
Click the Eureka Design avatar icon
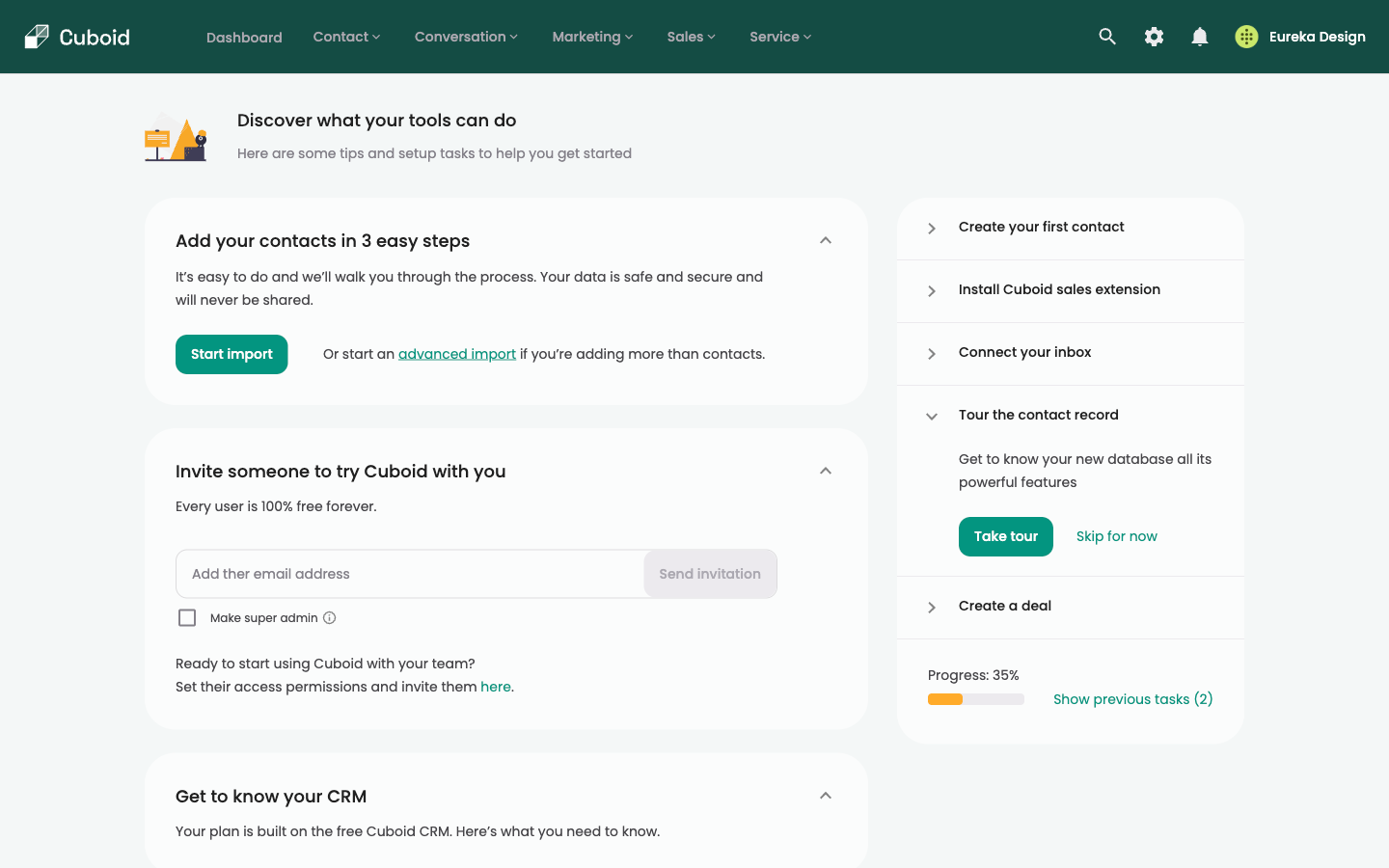point(1246,37)
